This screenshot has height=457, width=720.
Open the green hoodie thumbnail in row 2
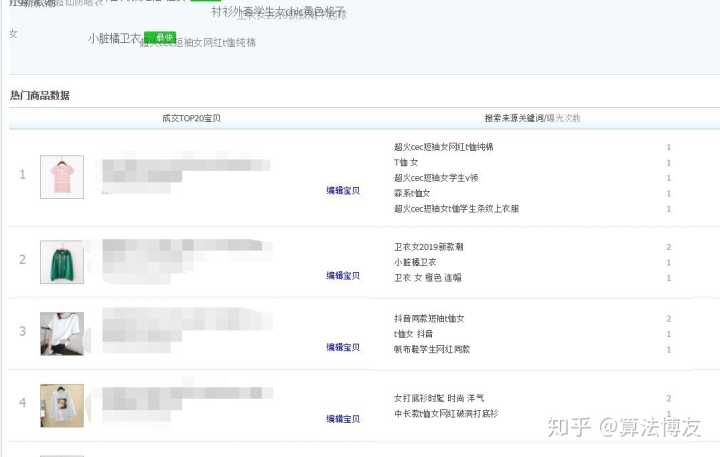pos(62,262)
